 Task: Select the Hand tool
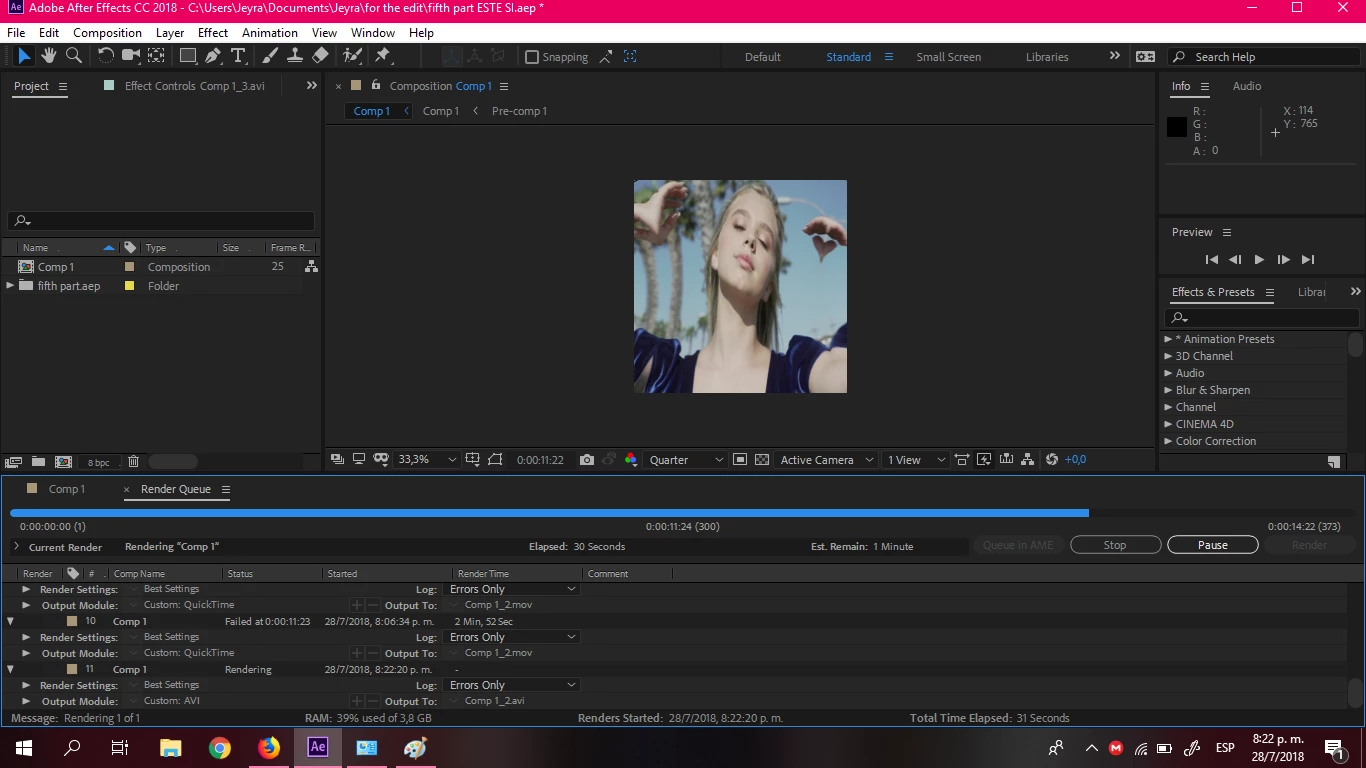tap(48, 56)
